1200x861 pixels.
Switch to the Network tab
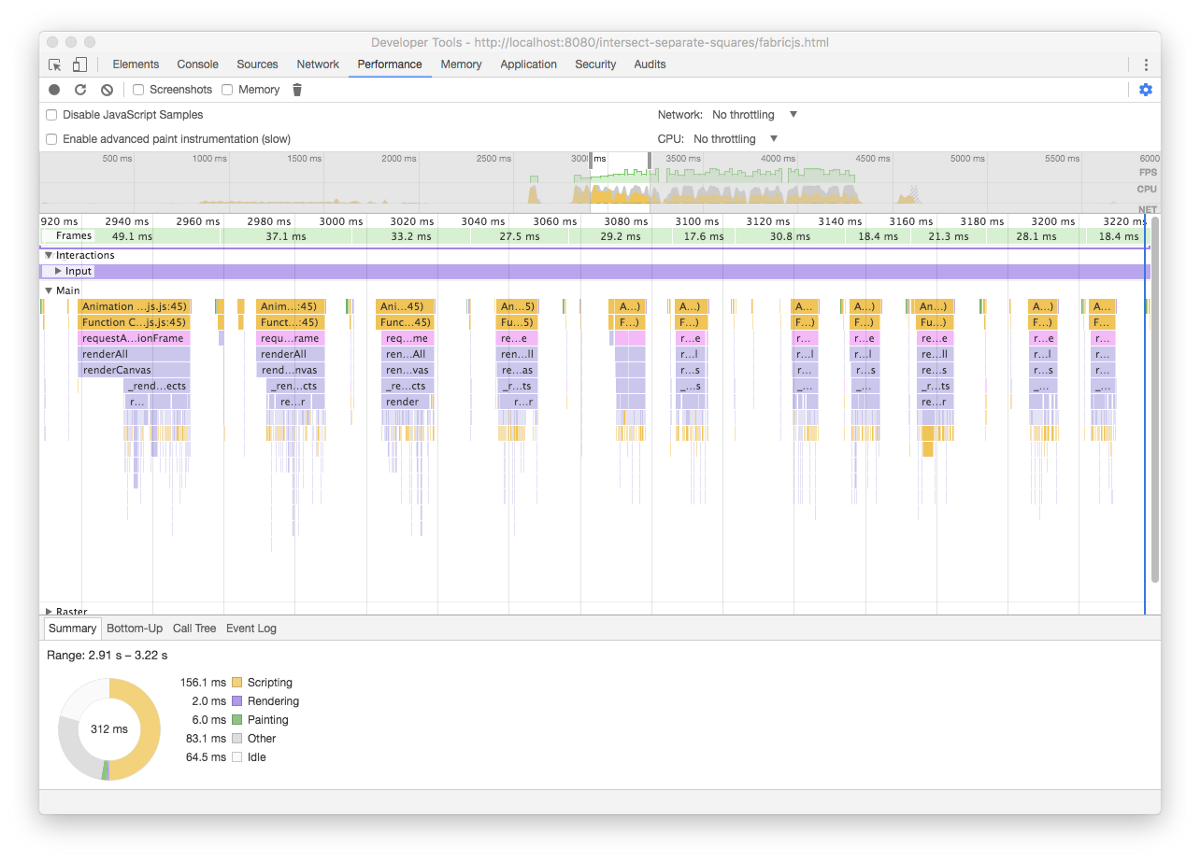point(317,64)
